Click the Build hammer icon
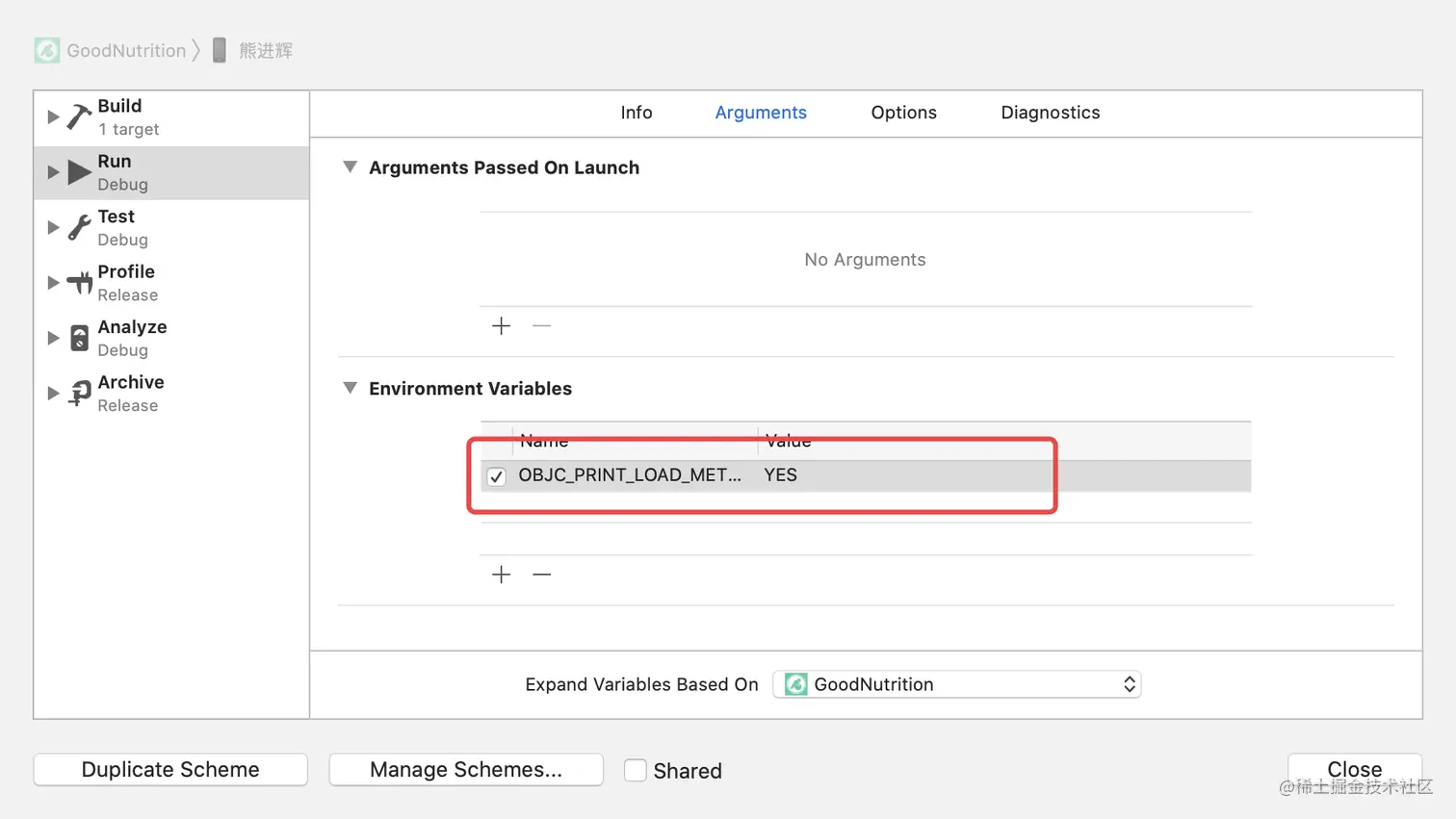 click(x=79, y=117)
